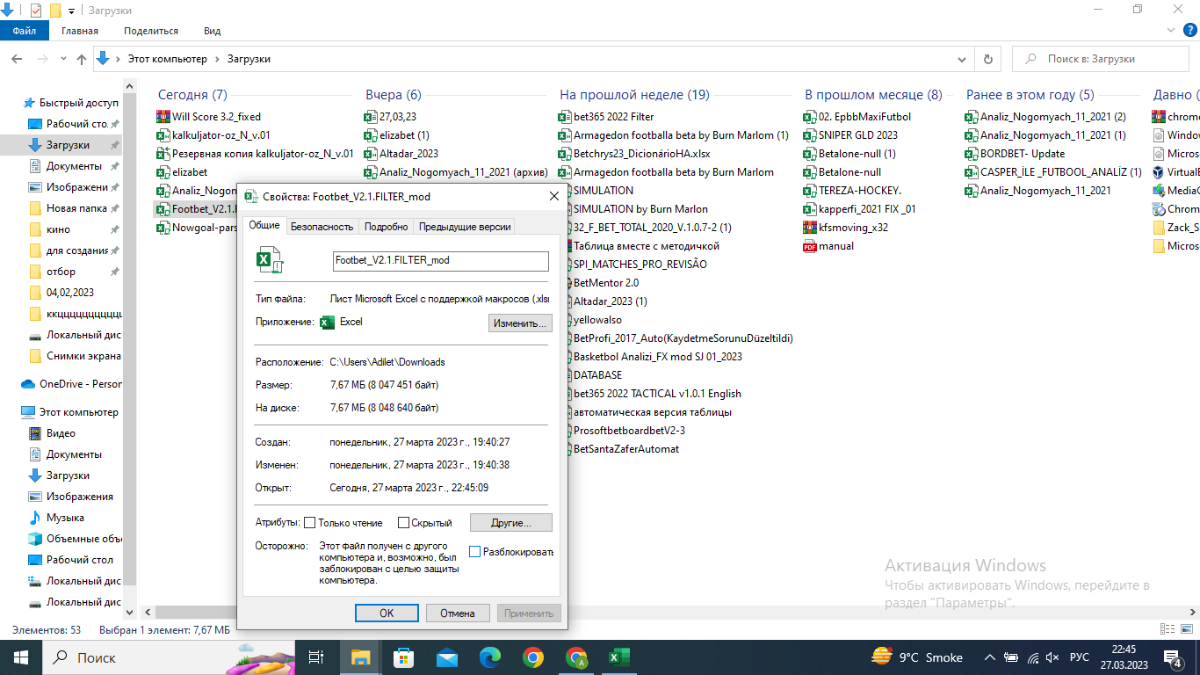
Task: Open Microsoft Edge from the taskbar
Action: [x=490, y=657]
